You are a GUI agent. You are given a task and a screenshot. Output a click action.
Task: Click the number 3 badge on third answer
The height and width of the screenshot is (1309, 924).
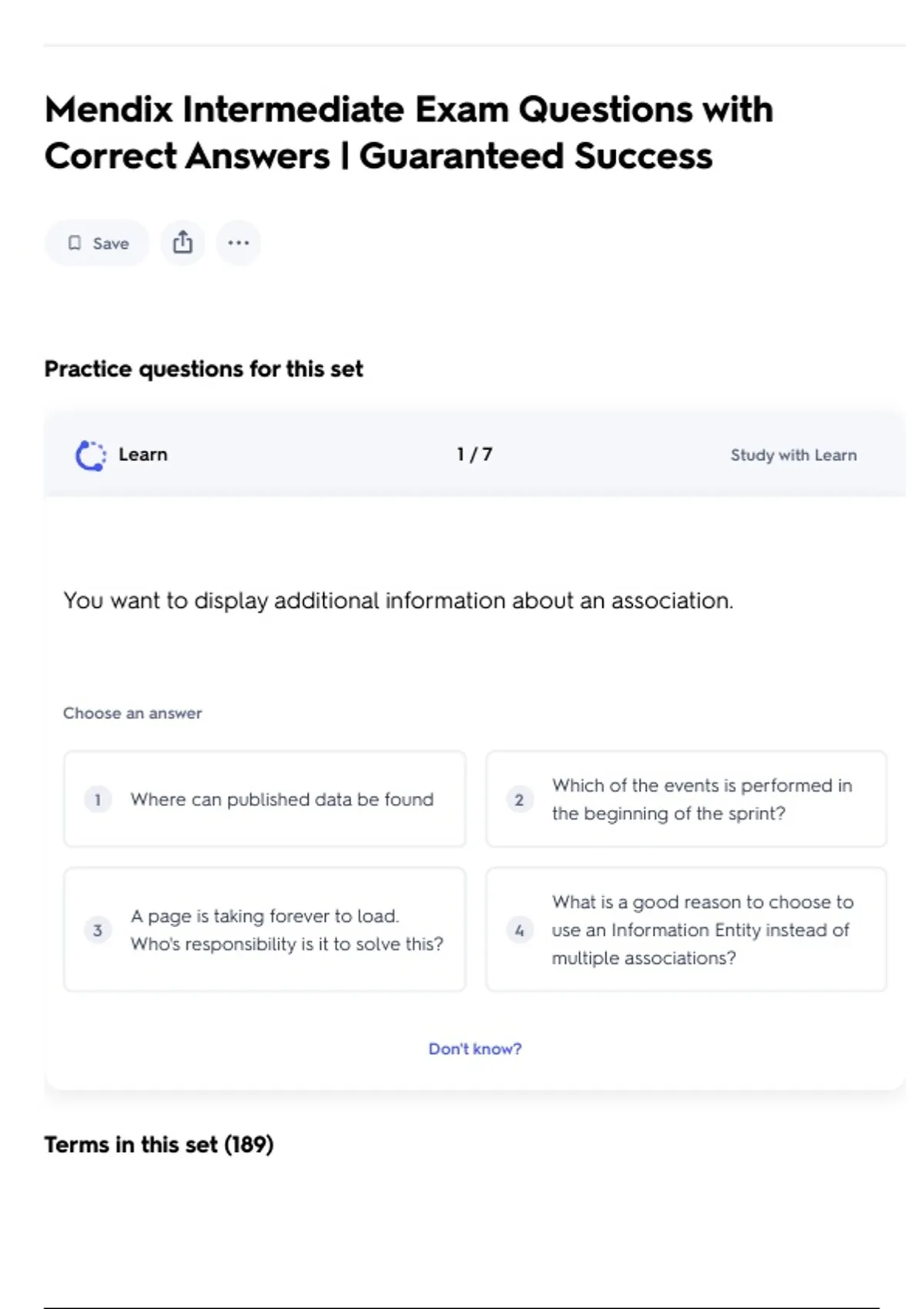pos(98,930)
